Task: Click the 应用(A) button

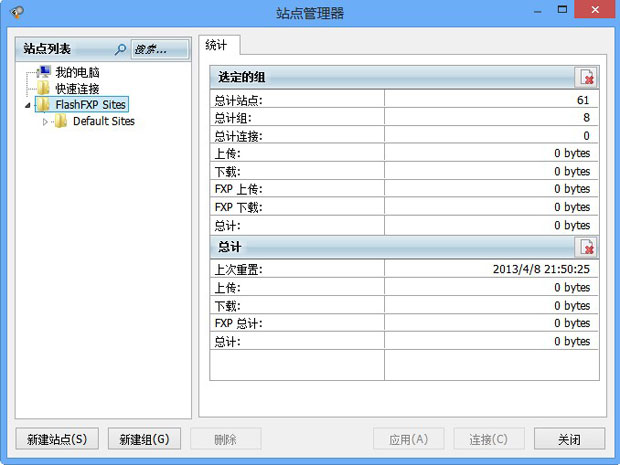Action: tap(408, 439)
